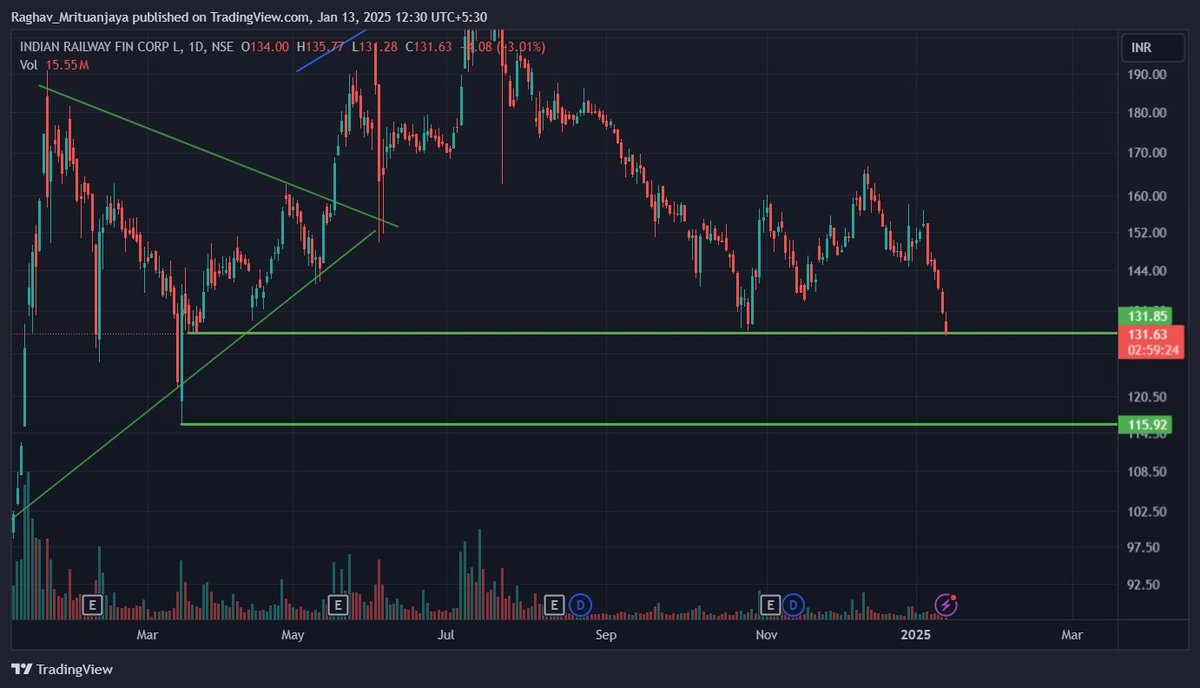Click the 92.50 price axis label
Screen dimensions: 1200x688
tap(1146, 585)
